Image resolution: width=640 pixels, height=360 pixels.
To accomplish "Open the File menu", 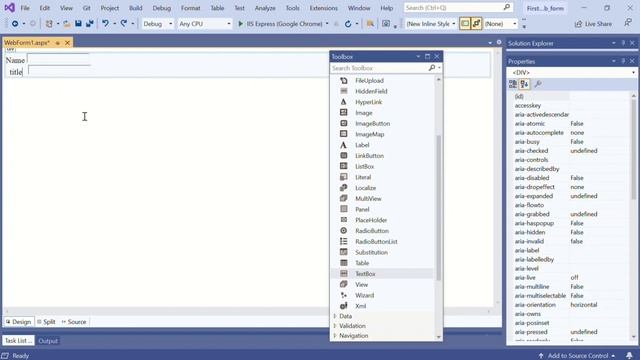I will (25, 8).
